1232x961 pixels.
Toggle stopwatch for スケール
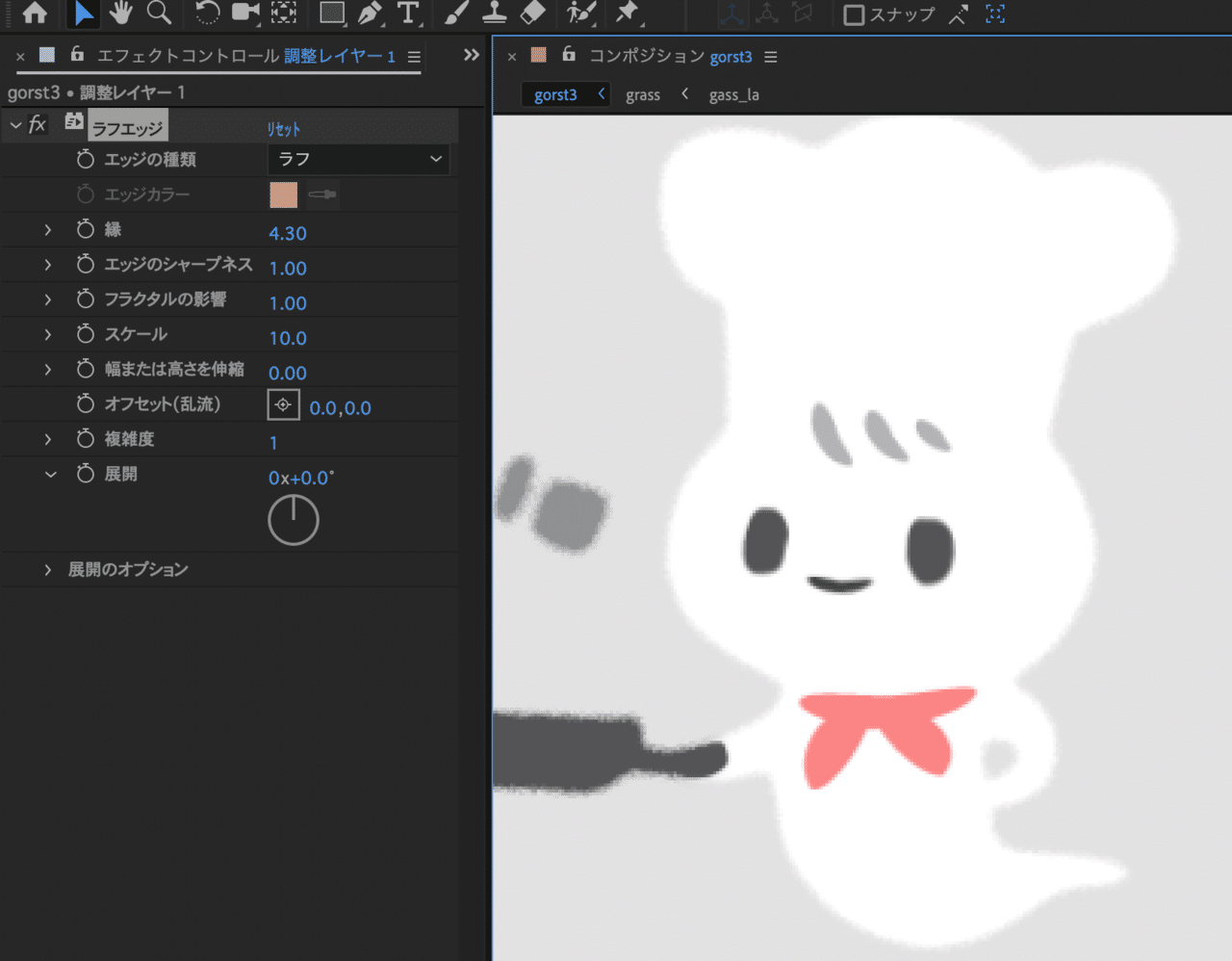point(86,333)
